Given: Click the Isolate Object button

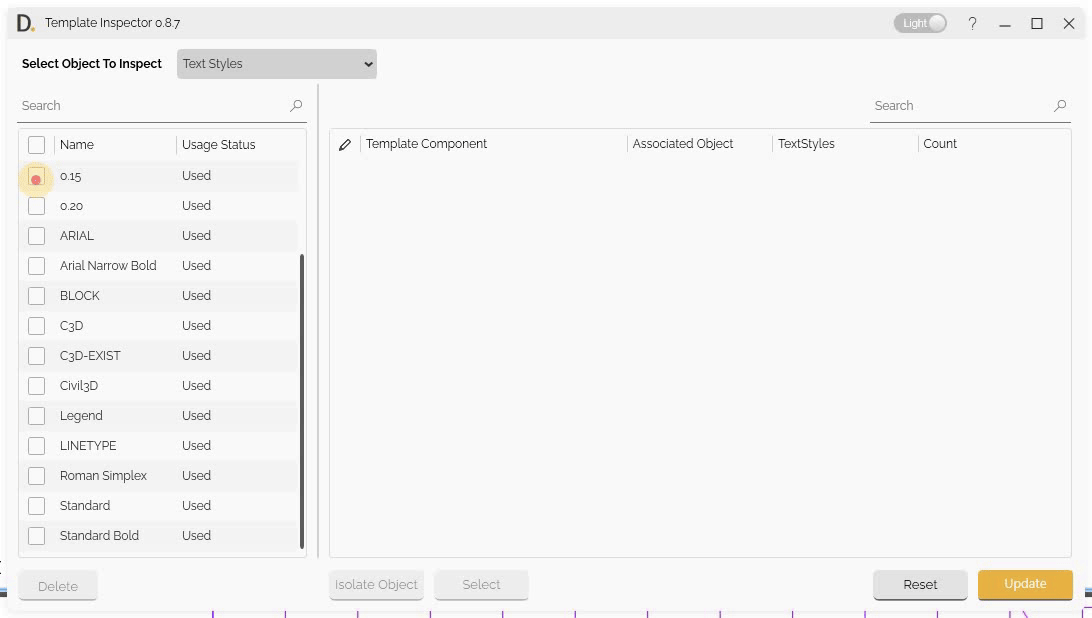Looking at the screenshot, I should tap(376, 584).
